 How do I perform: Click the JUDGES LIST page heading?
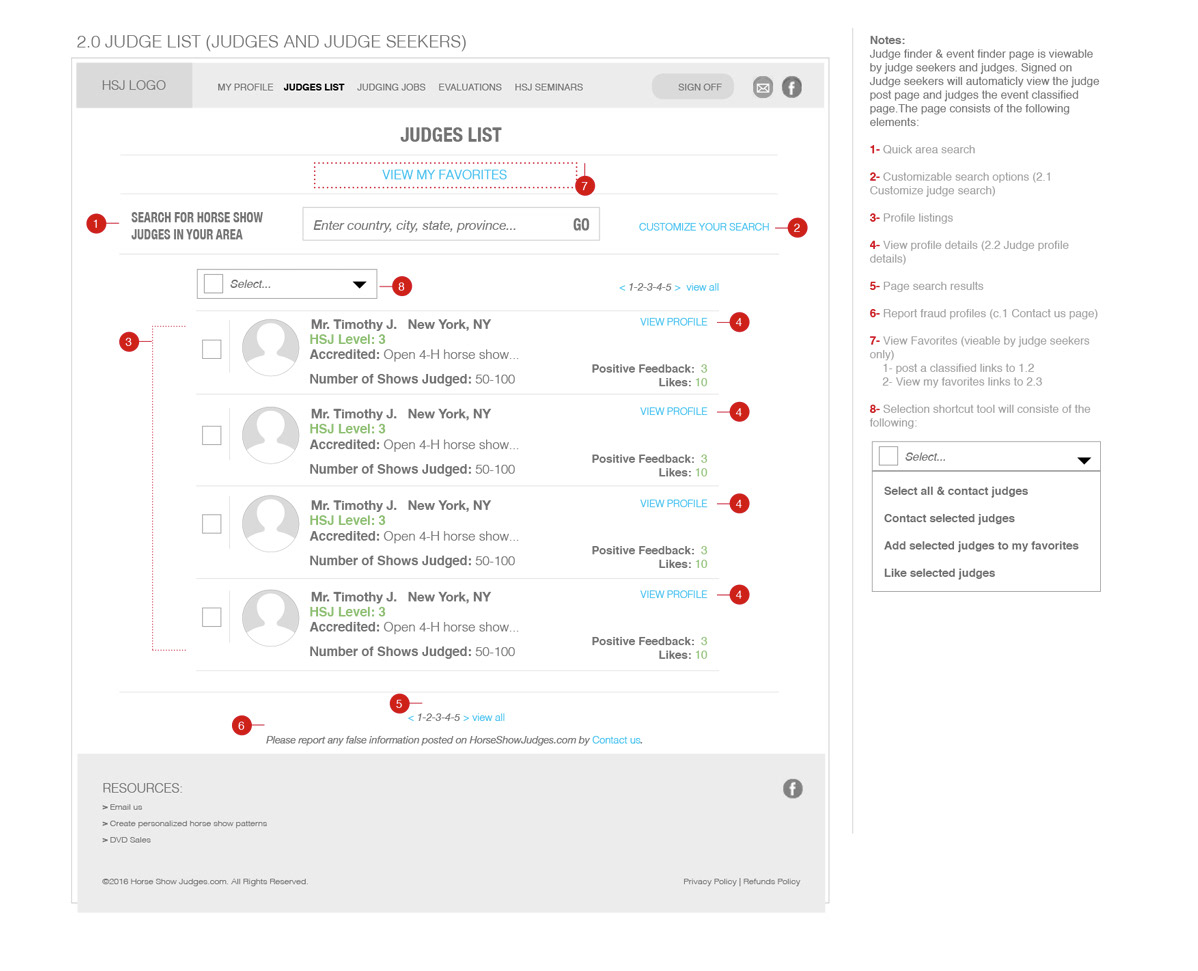coord(451,135)
